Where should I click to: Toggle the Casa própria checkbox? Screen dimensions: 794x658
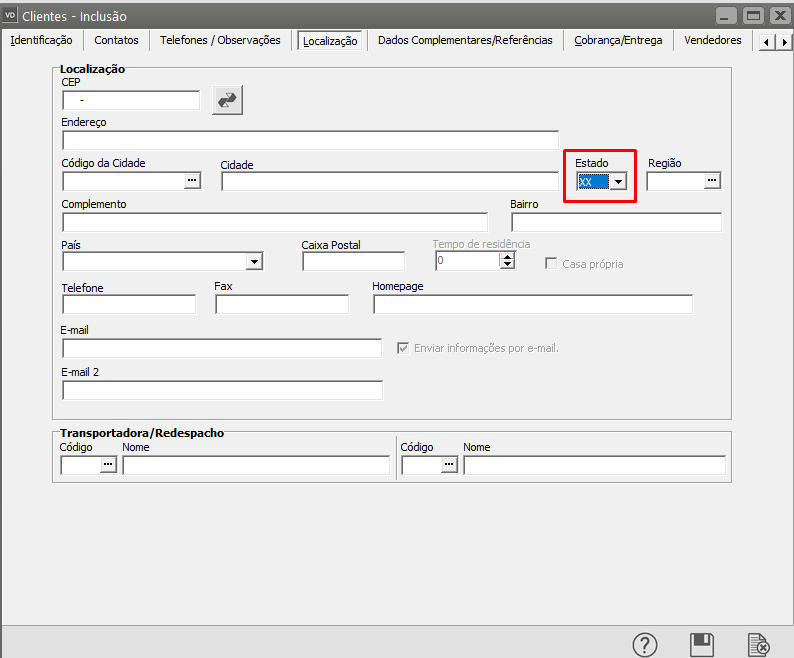coord(551,263)
